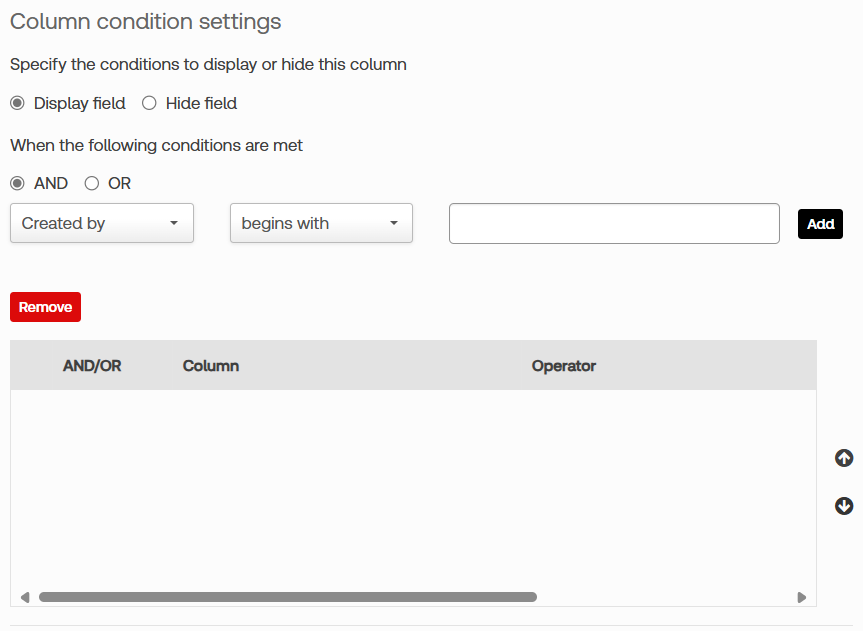Click the Operator column header
Image resolution: width=863 pixels, height=631 pixels.
pyautogui.click(x=563, y=366)
